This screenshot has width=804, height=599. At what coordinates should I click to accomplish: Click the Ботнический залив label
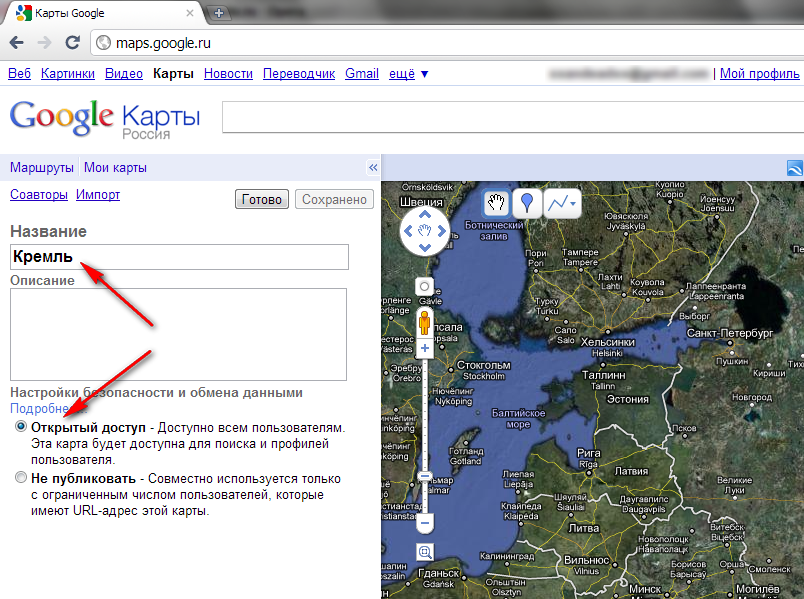494,231
